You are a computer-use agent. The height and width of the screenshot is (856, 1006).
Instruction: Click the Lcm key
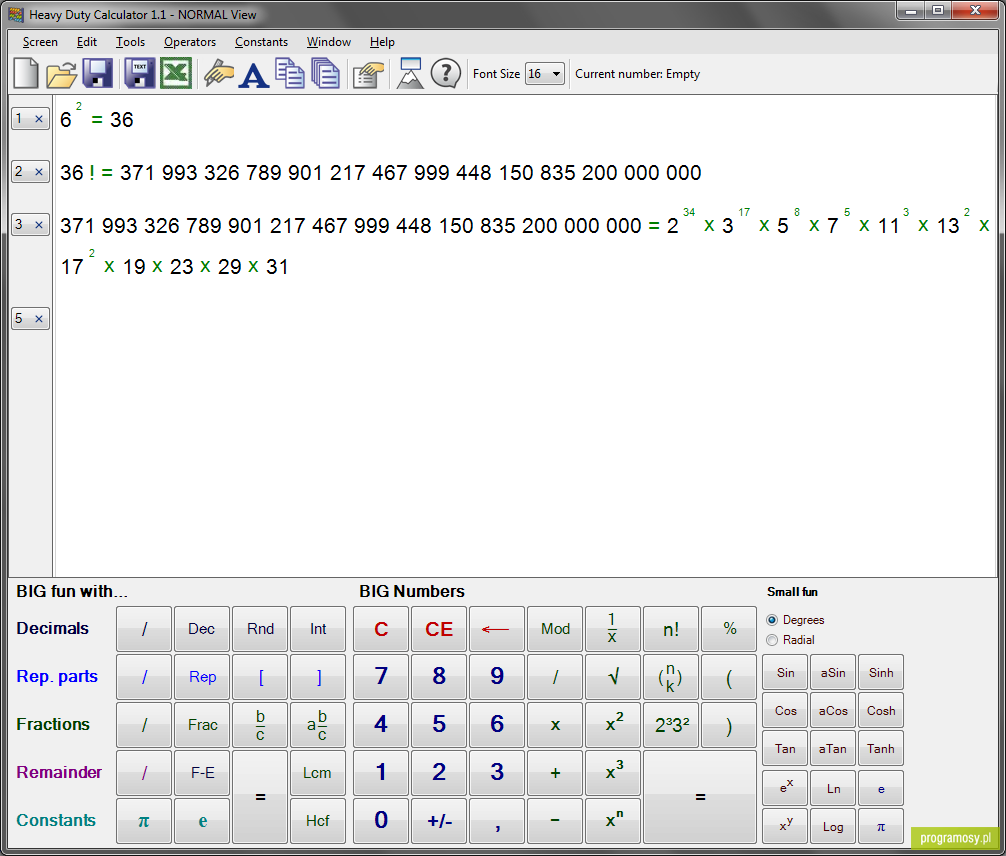[318, 773]
